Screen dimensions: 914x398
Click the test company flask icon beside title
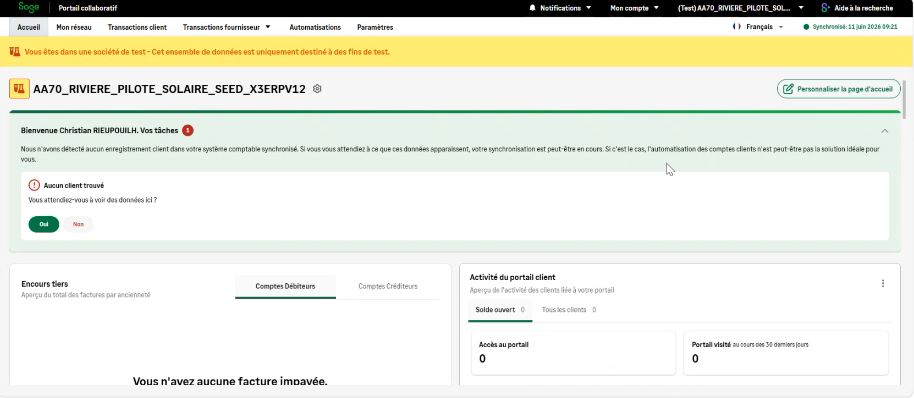(19, 89)
